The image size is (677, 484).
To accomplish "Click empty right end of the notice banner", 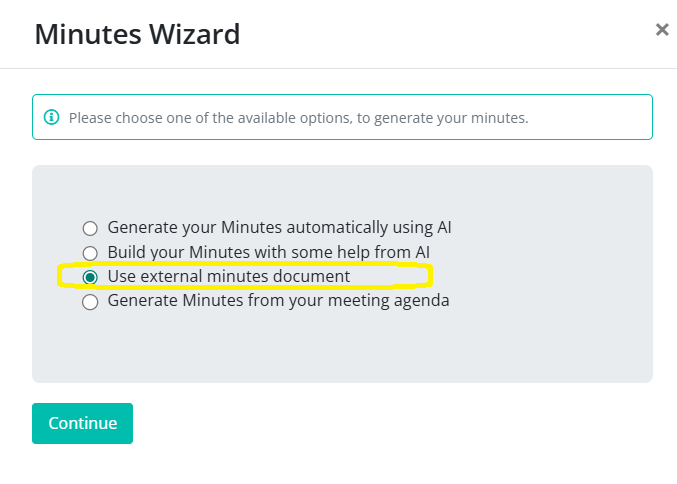I will coord(600,118).
